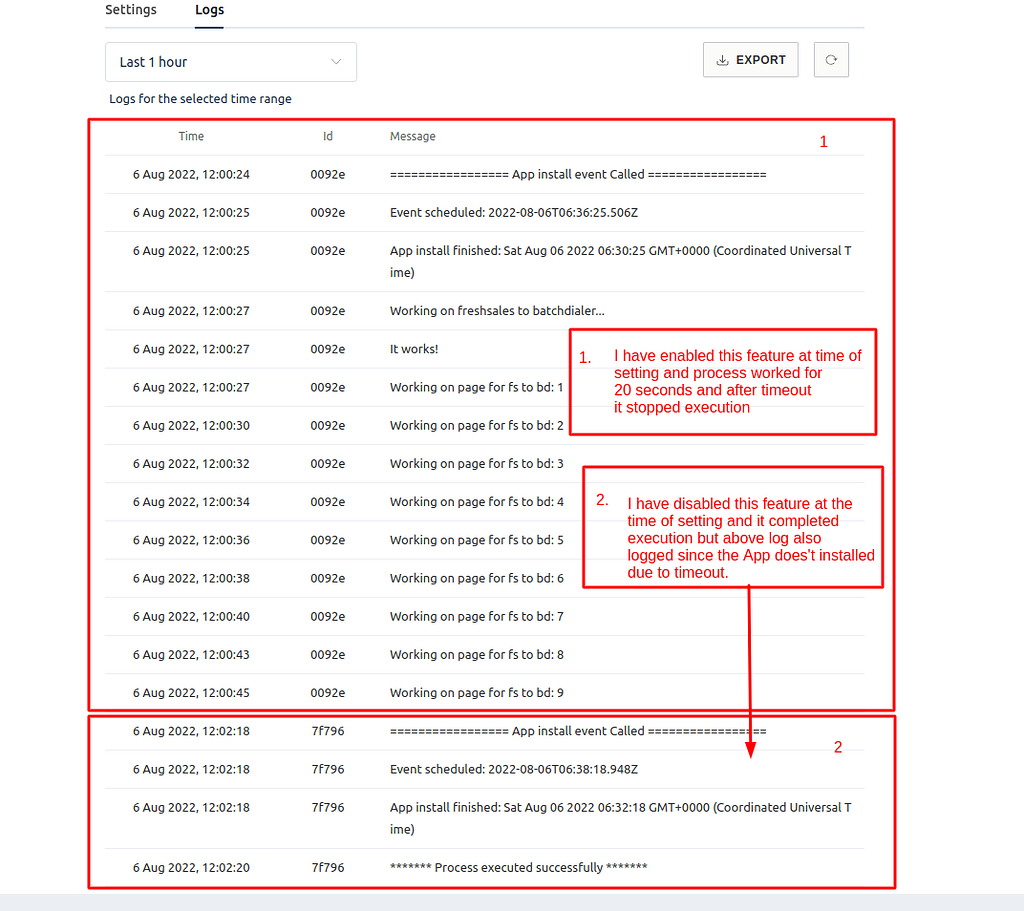Click the Id column header
This screenshot has width=1024, height=911.
tap(327, 136)
